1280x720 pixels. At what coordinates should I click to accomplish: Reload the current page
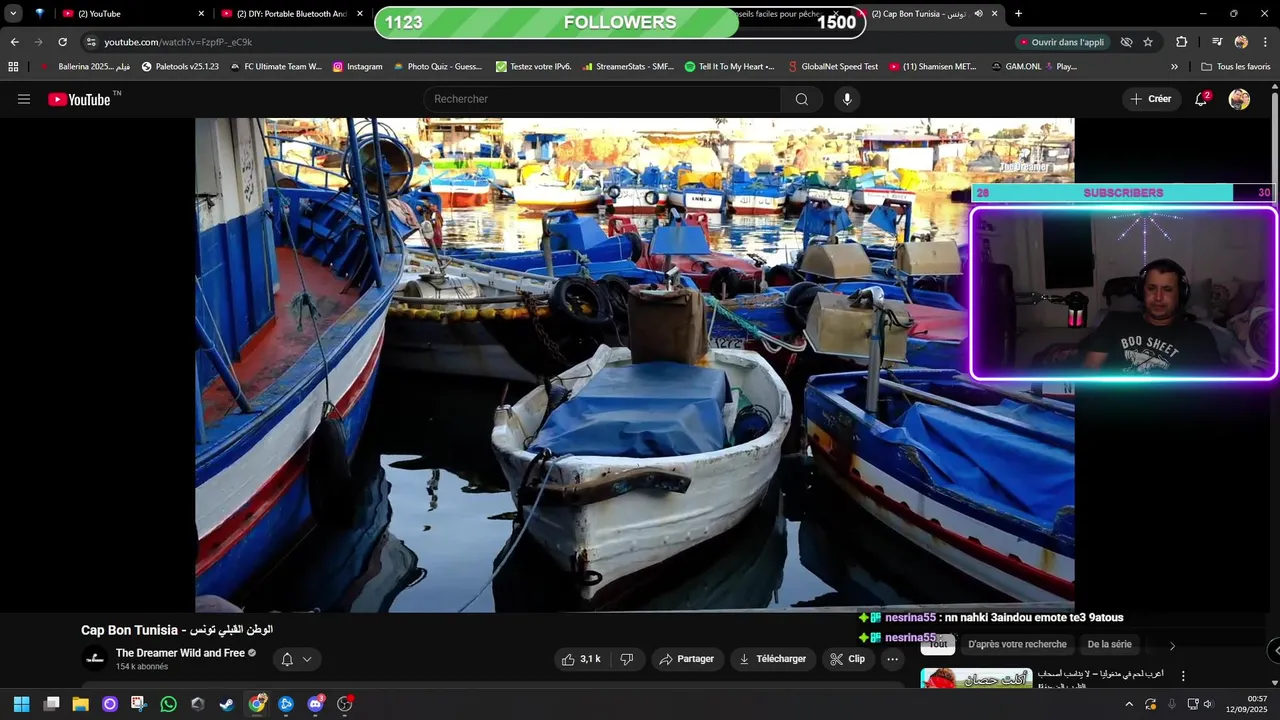point(63,42)
